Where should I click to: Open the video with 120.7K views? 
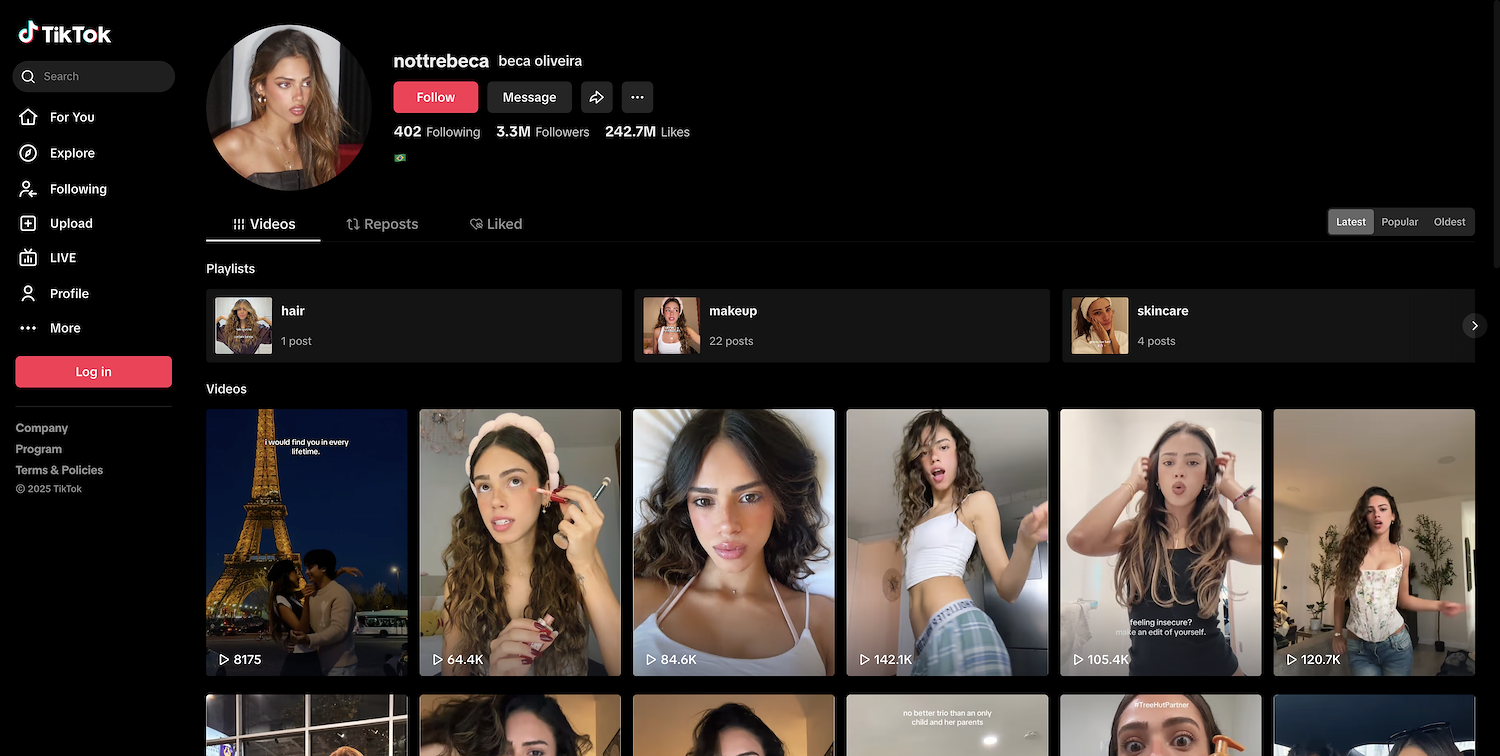pyautogui.click(x=1374, y=542)
